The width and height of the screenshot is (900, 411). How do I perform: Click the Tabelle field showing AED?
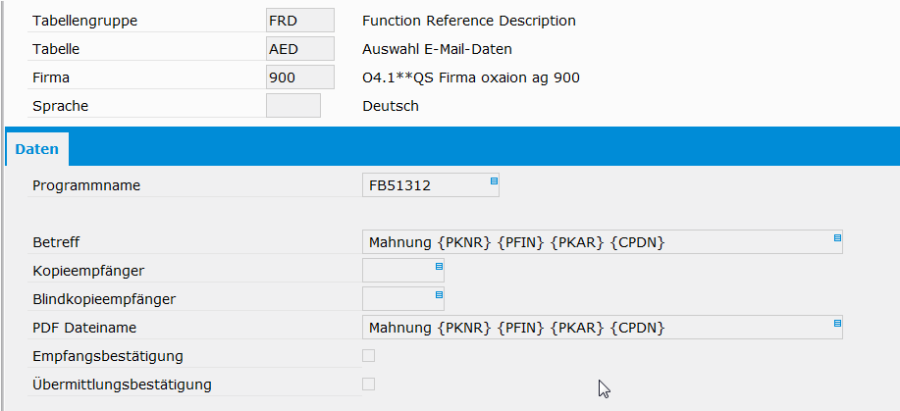300,49
